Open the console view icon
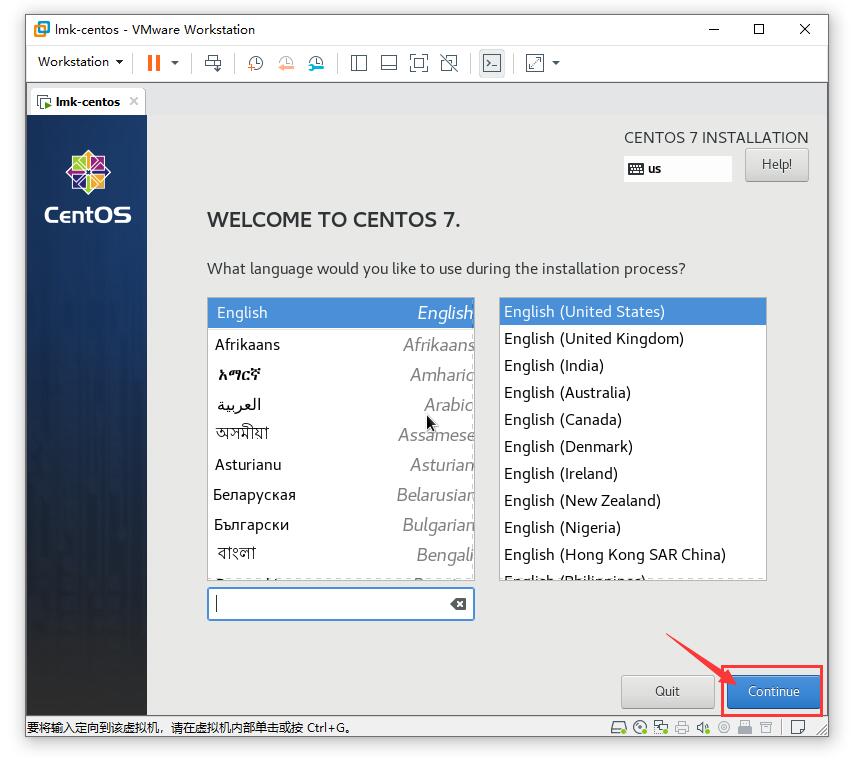 [492, 63]
